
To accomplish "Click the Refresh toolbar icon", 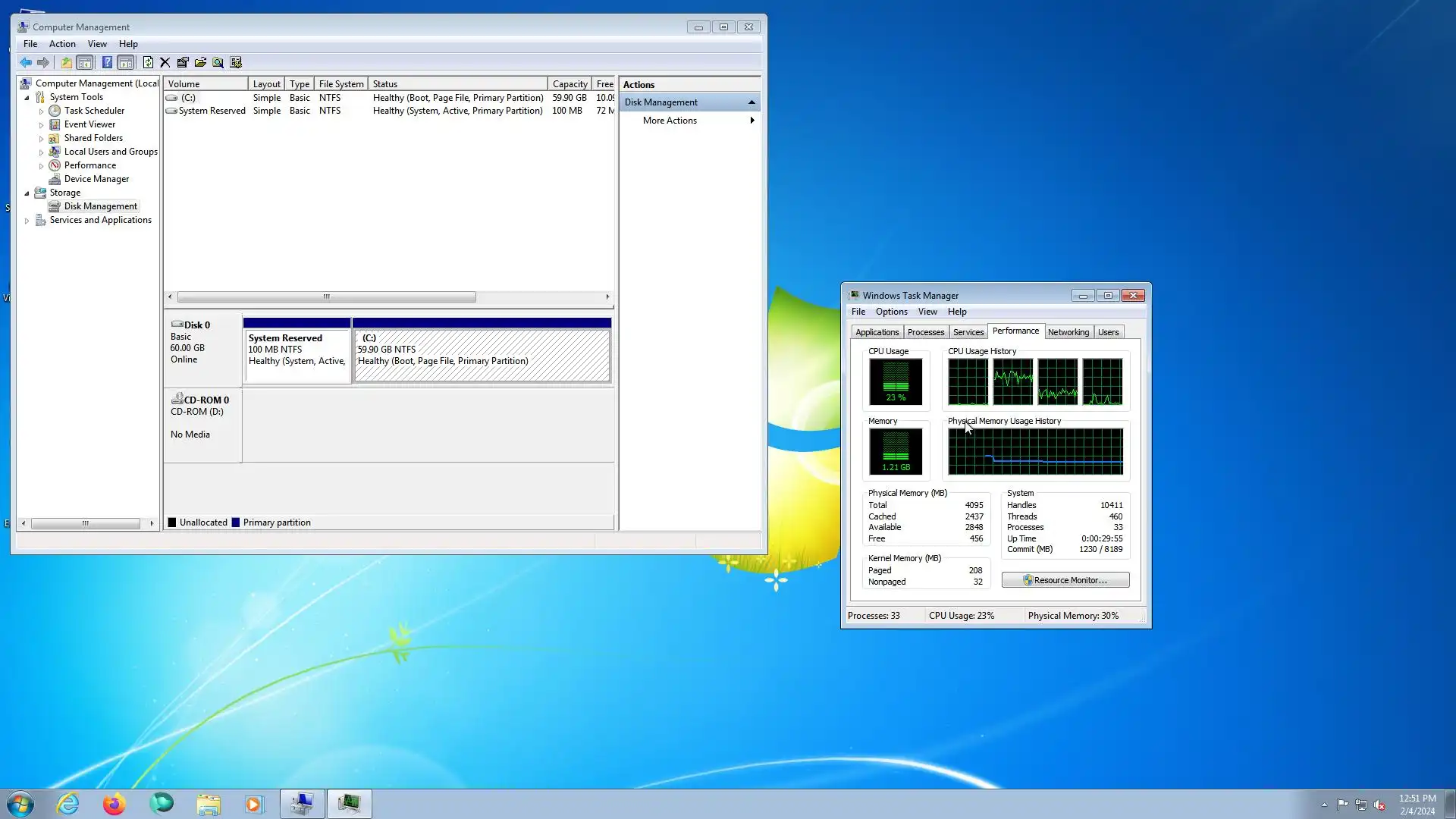I will pyautogui.click(x=148, y=63).
